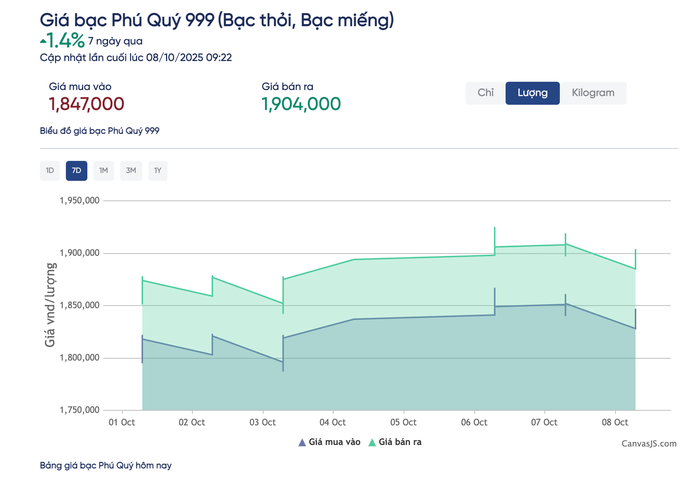Switch price unit to Kilogram
This screenshot has height=477, width=698.
point(593,93)
